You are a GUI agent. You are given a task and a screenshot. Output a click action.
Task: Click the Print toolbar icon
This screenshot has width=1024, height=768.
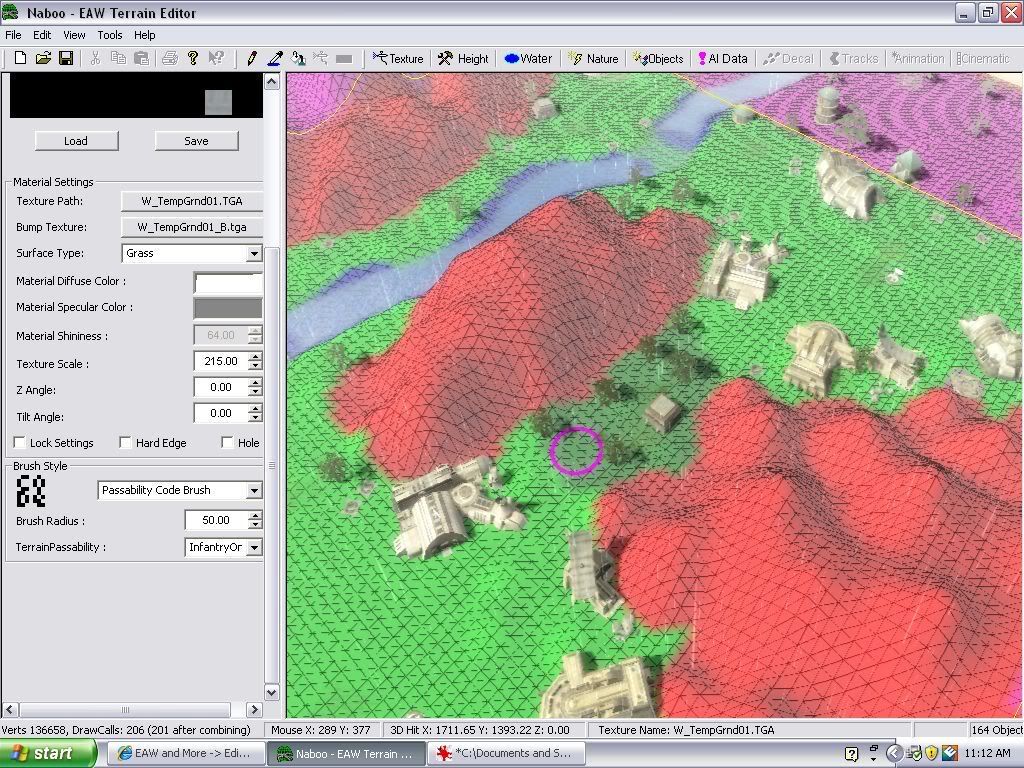click(170, 58)
